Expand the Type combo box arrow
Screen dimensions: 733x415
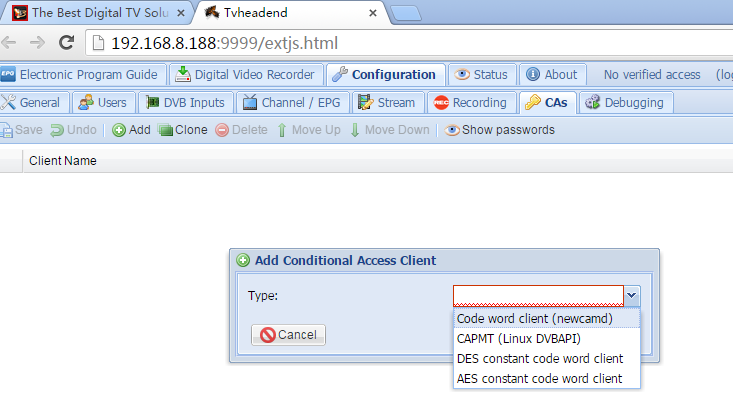(x=632, y=295)
